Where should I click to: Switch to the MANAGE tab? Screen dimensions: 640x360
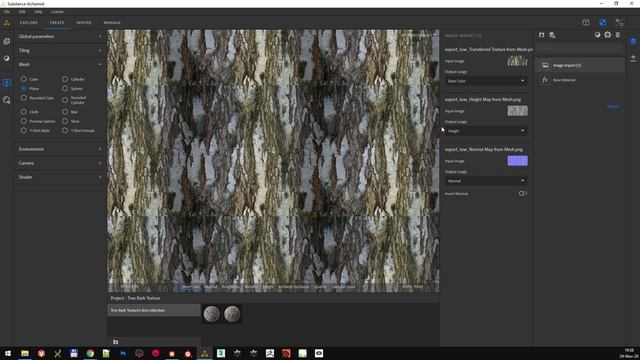[112, 23]
